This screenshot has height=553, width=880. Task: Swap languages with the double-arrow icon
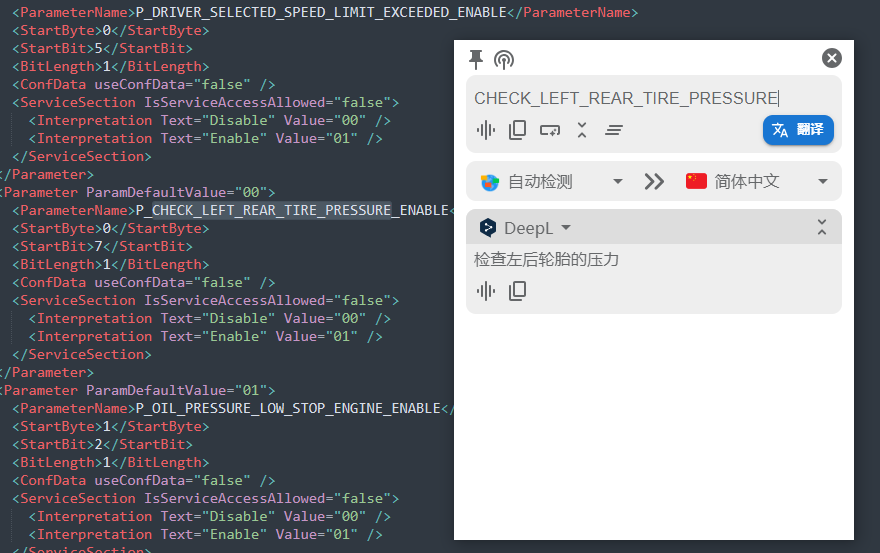(654, 181)
